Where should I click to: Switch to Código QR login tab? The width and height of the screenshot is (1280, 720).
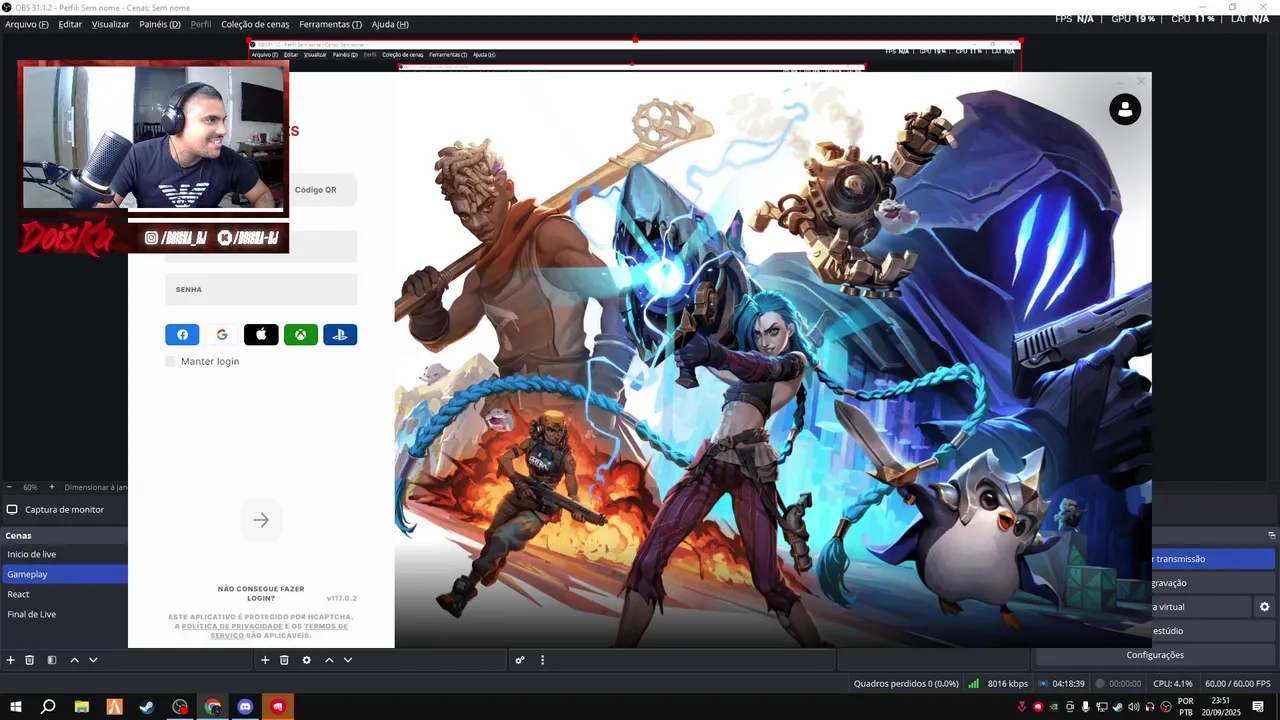point(315,190)
